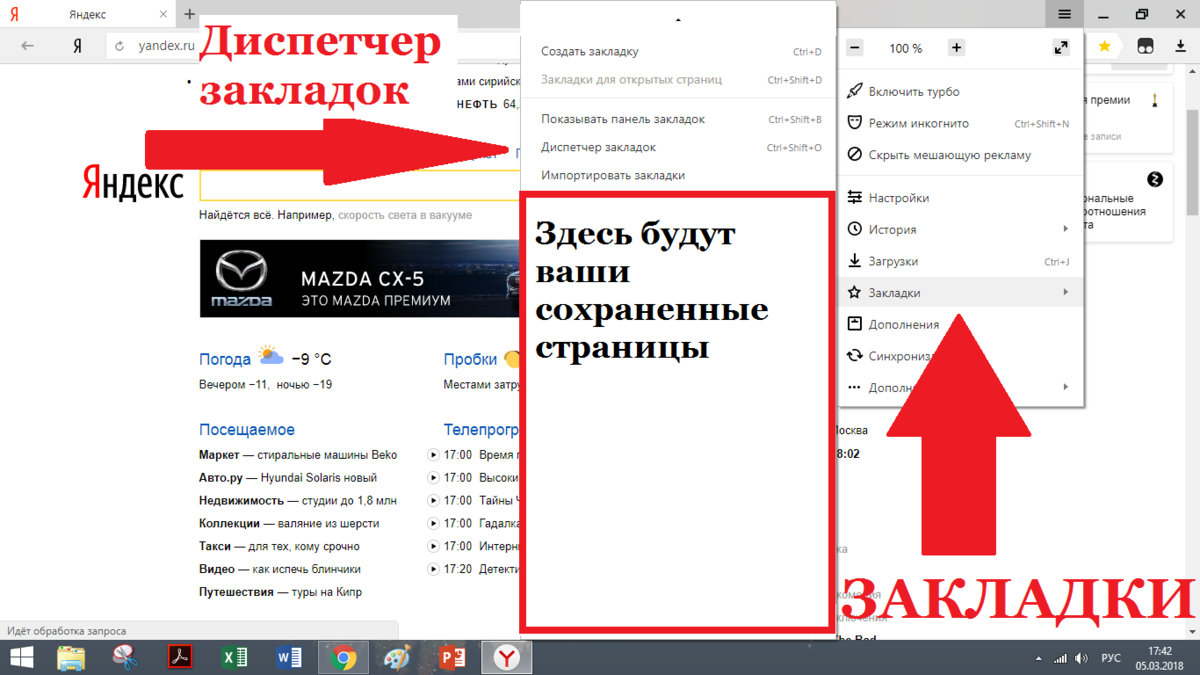Screen dimensions: 1200x675
Task: Switch to Yandex Browser on taskbar
Action: pos(507,658)
